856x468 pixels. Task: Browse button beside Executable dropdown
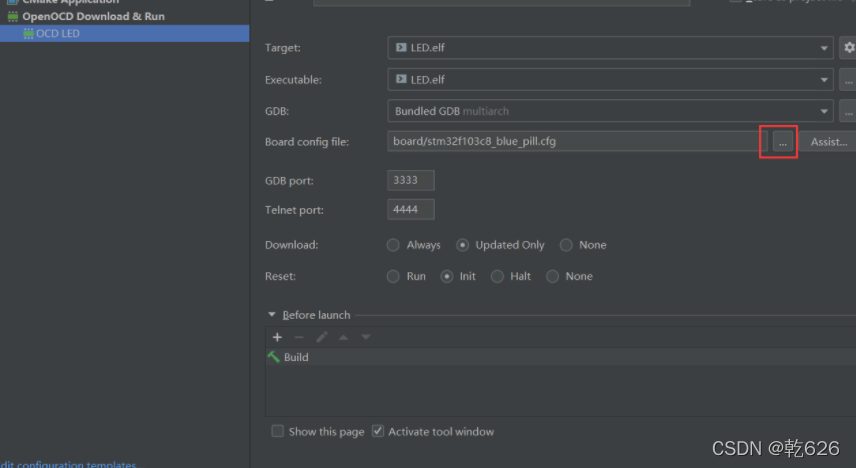pyautogui.click(x=848, y=80)
